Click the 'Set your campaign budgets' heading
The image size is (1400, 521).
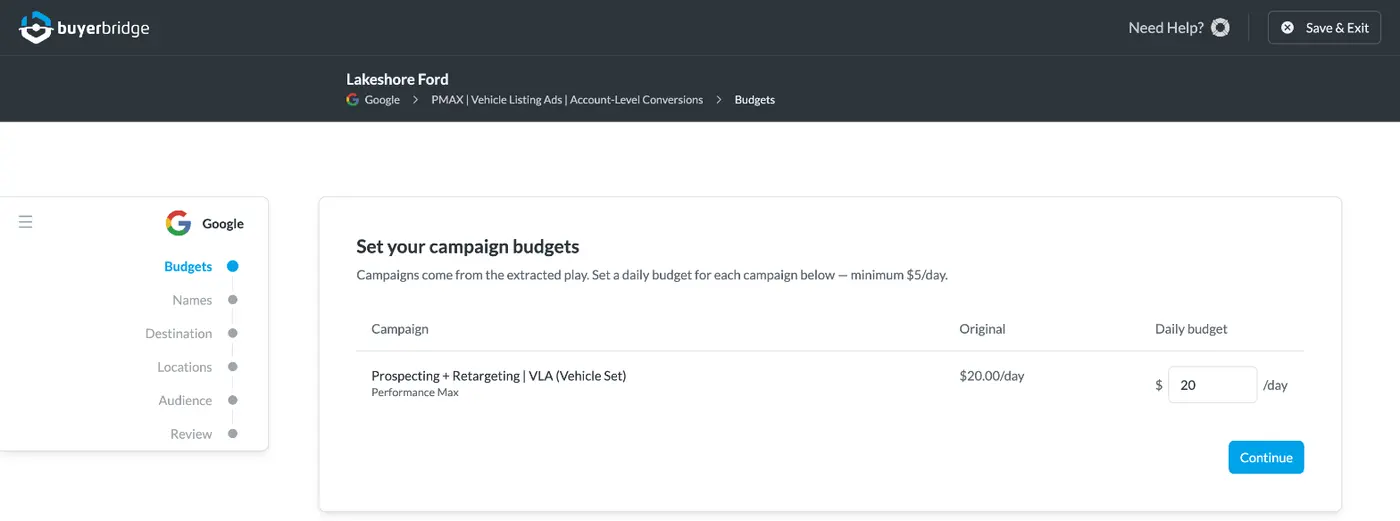point(468,246)
